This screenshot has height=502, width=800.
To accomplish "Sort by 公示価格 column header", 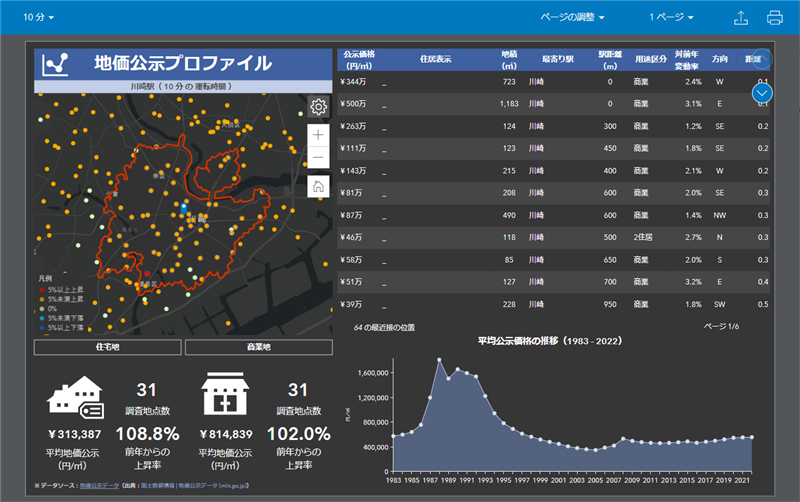I will pos(358,59).
